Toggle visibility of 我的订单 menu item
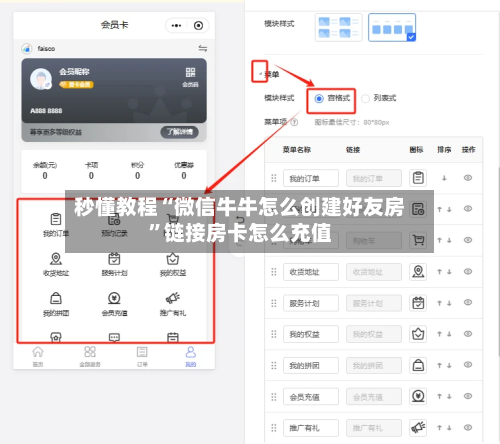 (468, 178)
